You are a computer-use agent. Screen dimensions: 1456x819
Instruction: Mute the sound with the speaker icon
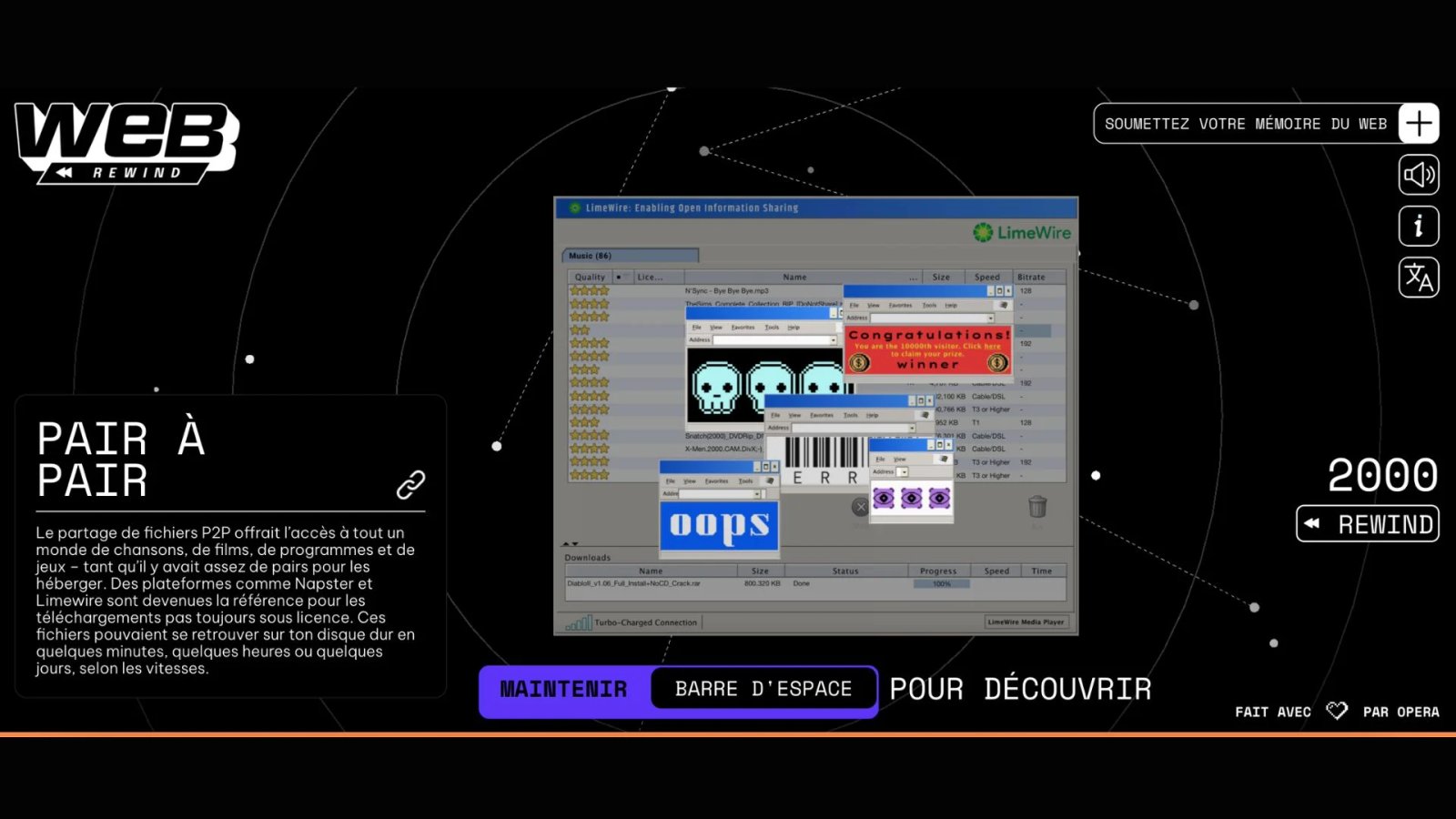coord(1418,175)
